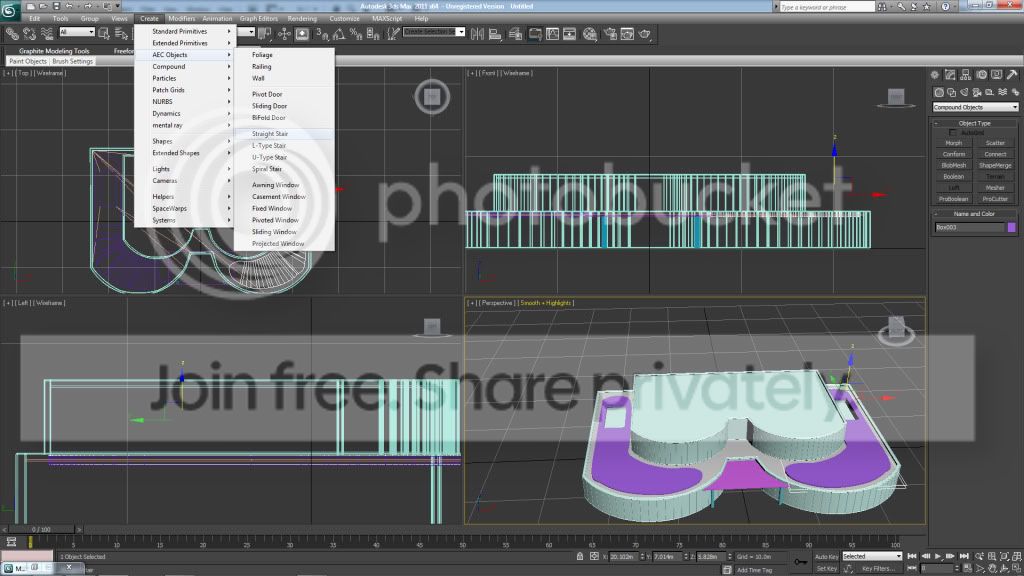
Task: Choose Spiral Stair from AEC submenu
Action: [284, 169]
